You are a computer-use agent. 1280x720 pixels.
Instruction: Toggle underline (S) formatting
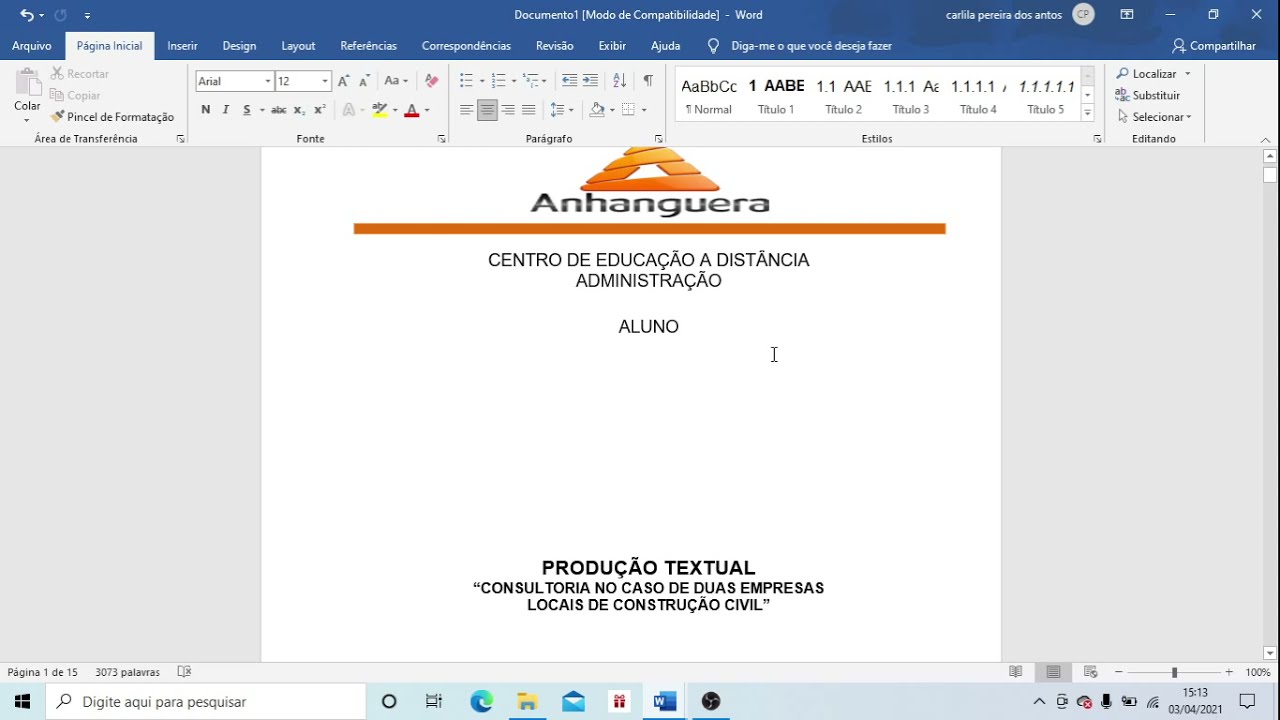[247, 110]
